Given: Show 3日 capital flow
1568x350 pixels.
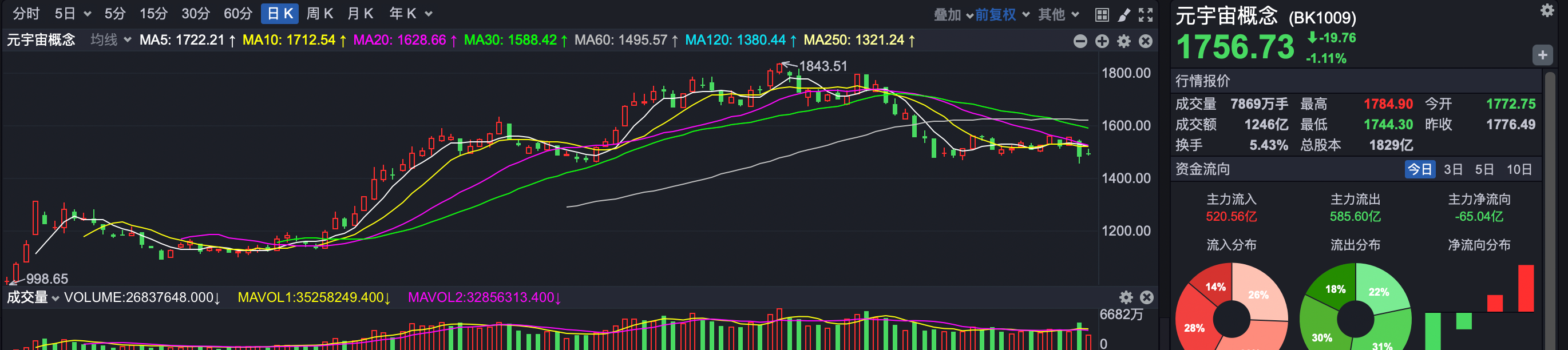Looking at the screenshot, I should point(1454,169).
